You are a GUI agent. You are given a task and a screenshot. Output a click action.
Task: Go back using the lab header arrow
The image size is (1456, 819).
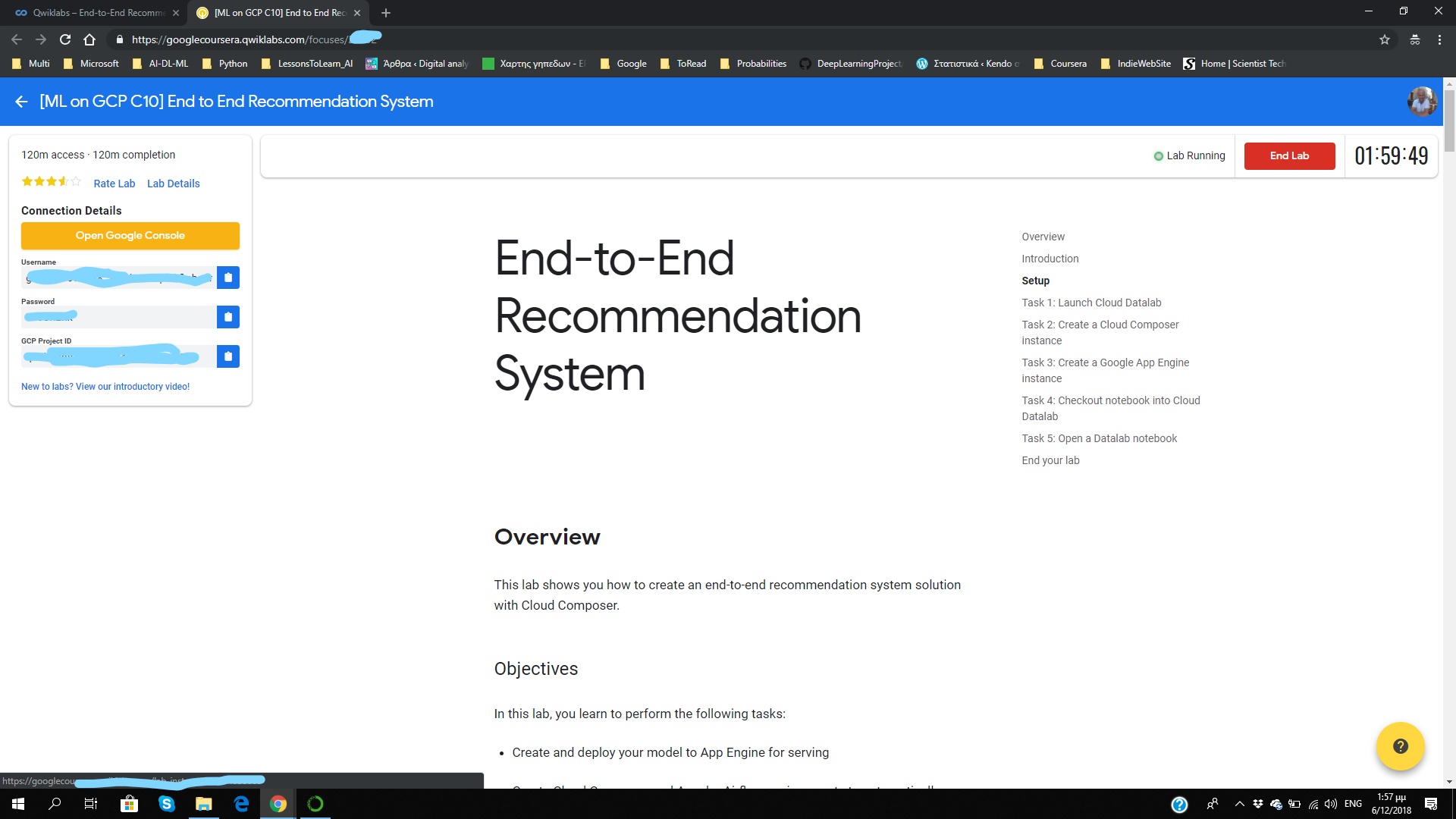point(21,102)
